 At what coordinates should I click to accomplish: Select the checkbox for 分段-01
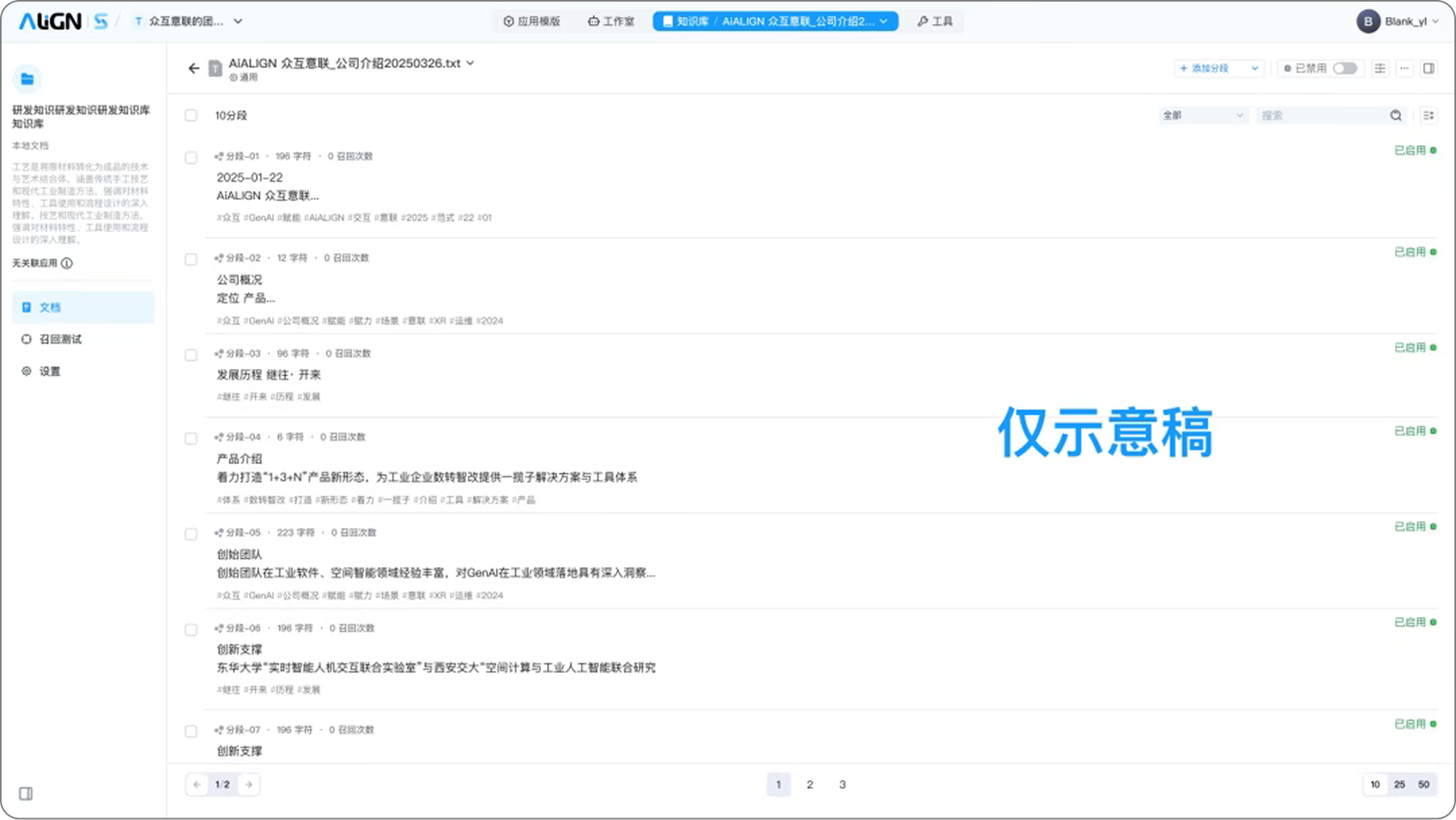pos(191,158)
